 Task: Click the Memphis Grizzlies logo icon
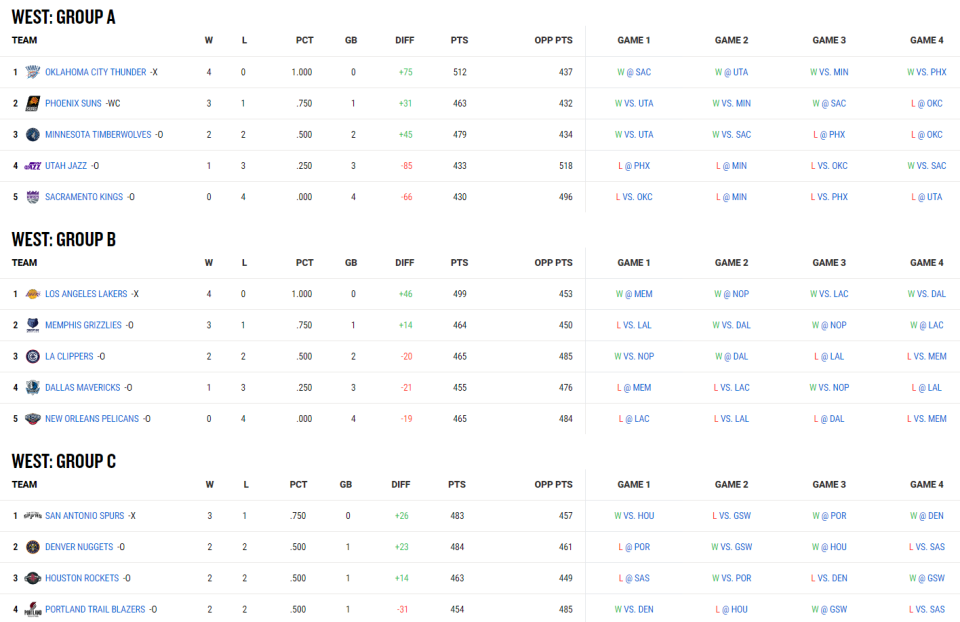tap(33, 325)
